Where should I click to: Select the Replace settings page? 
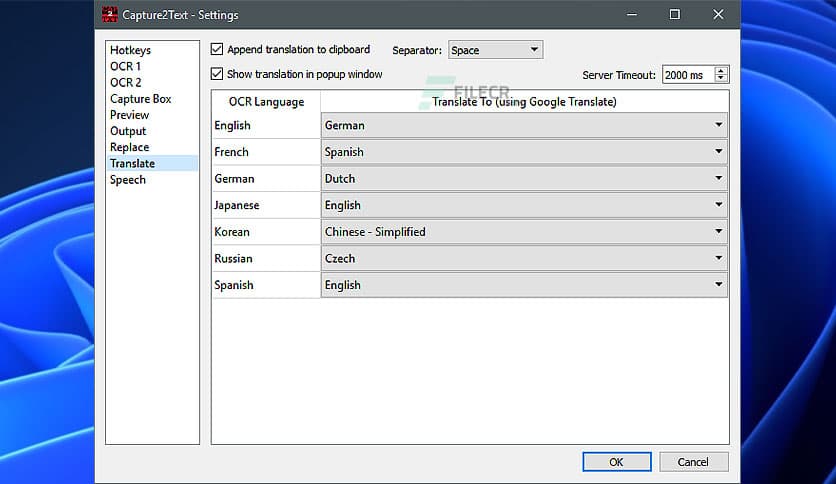(129, 147)
